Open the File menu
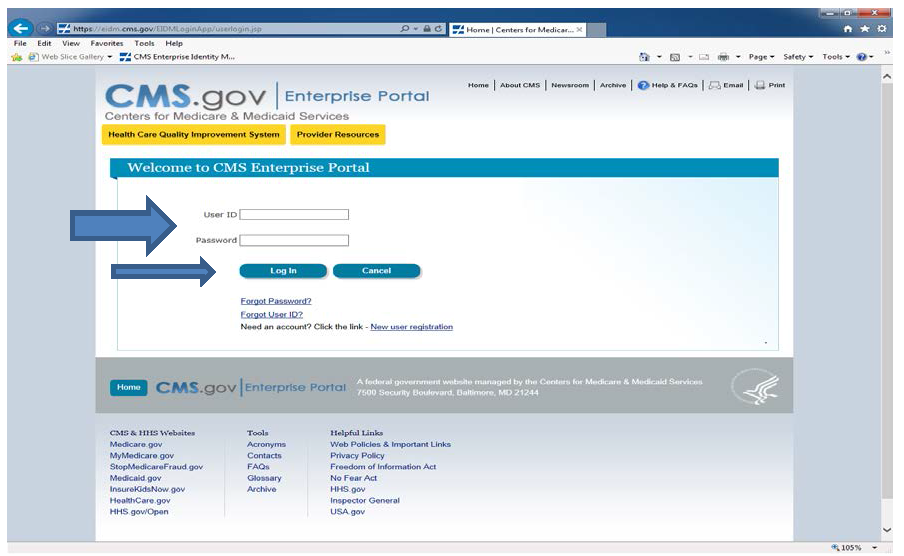The height and width of the screenshot is (556, 904). click(20, 43)
